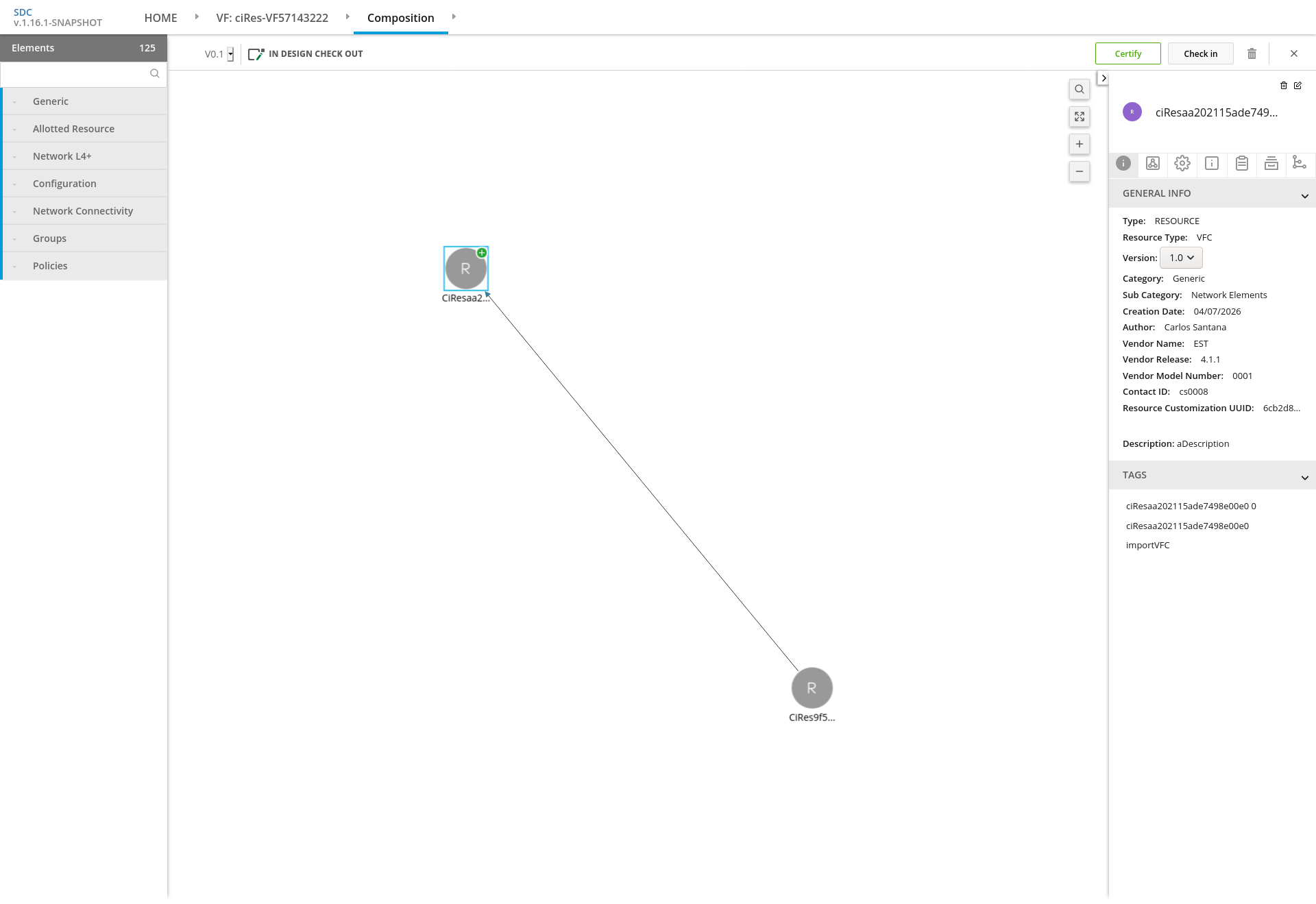Open the clipboard tab in side panel
1316x904 pixels.
click(x=1241, y=163)
